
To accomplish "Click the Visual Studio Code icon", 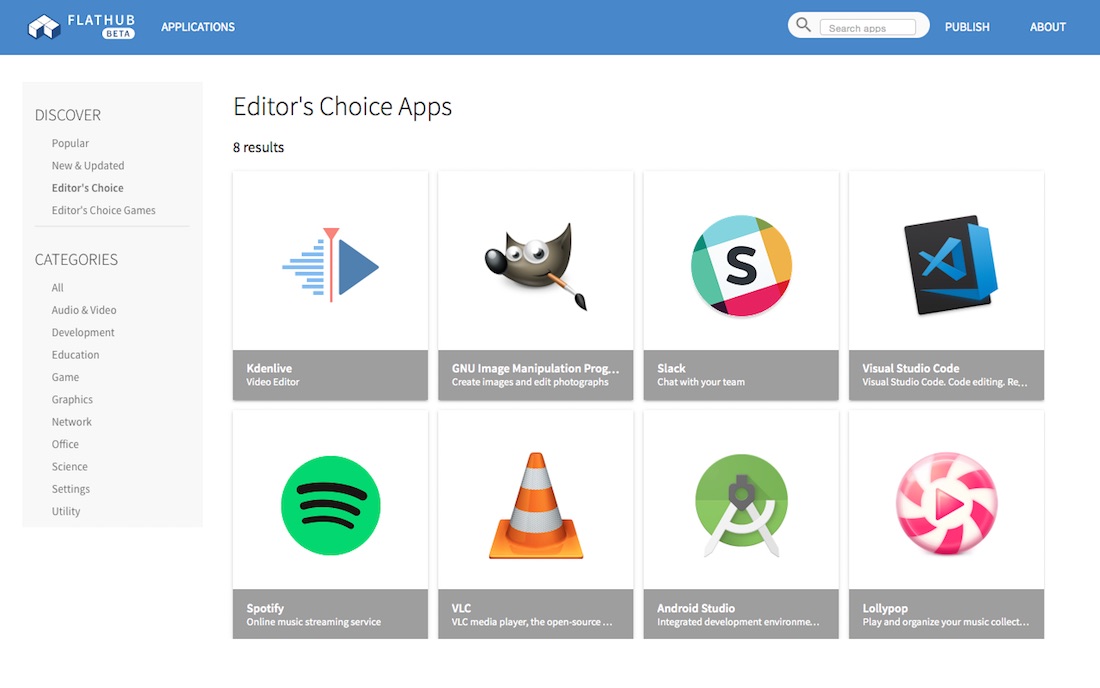I will click(946, 265).
